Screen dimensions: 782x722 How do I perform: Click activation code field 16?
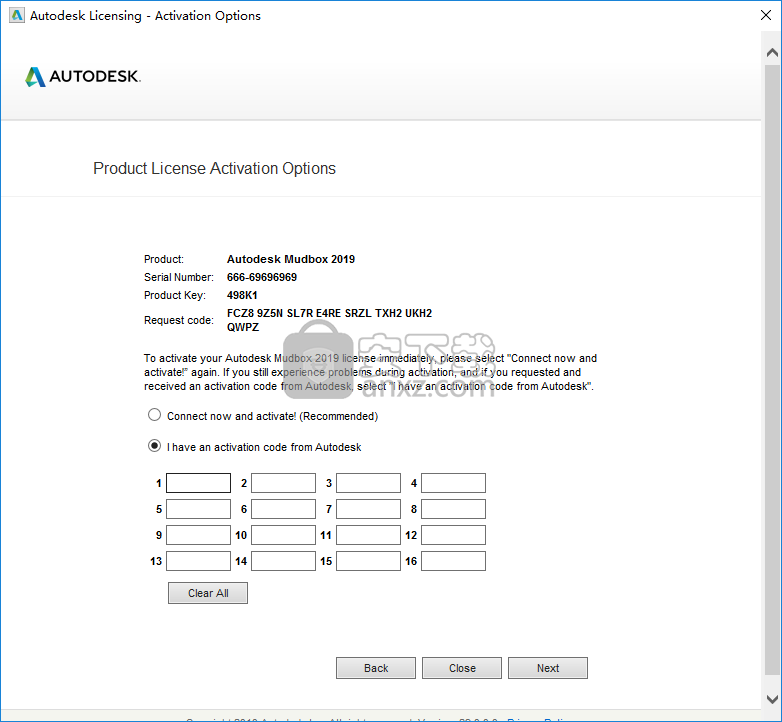(x=453, y=561)
